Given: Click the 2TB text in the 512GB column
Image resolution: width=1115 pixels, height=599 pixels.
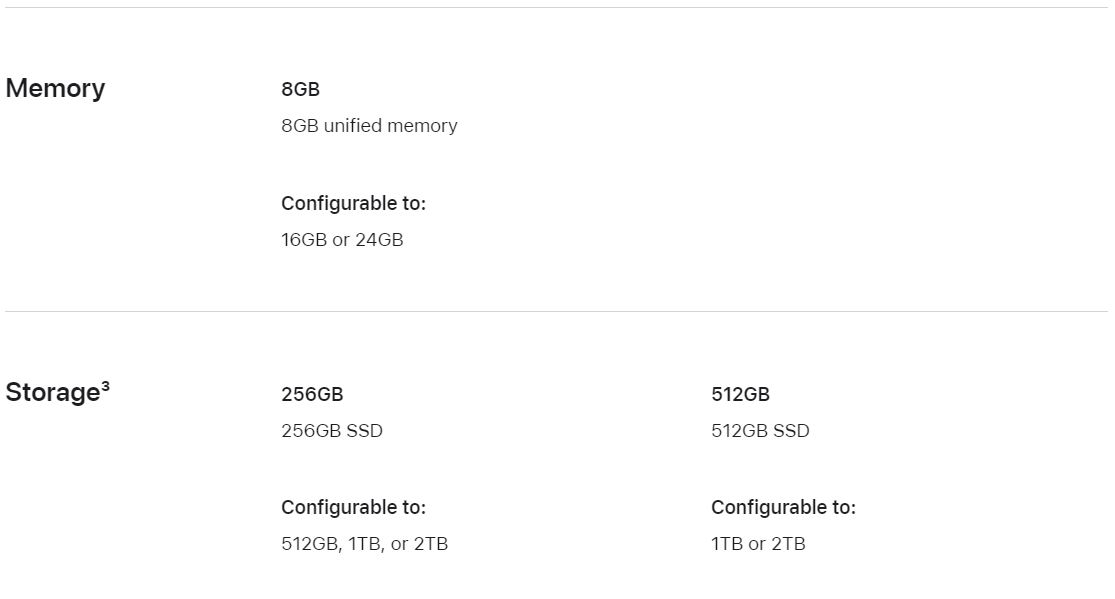Looking at the screenshot, I should tap(789, 544).
